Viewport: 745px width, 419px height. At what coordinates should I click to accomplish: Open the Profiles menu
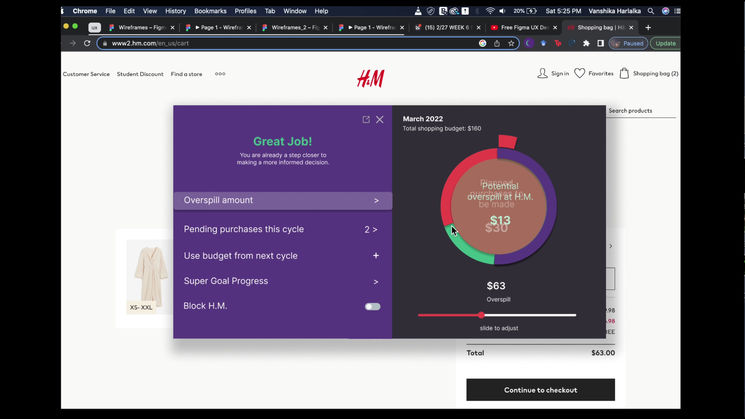click(x=245, y=11)
